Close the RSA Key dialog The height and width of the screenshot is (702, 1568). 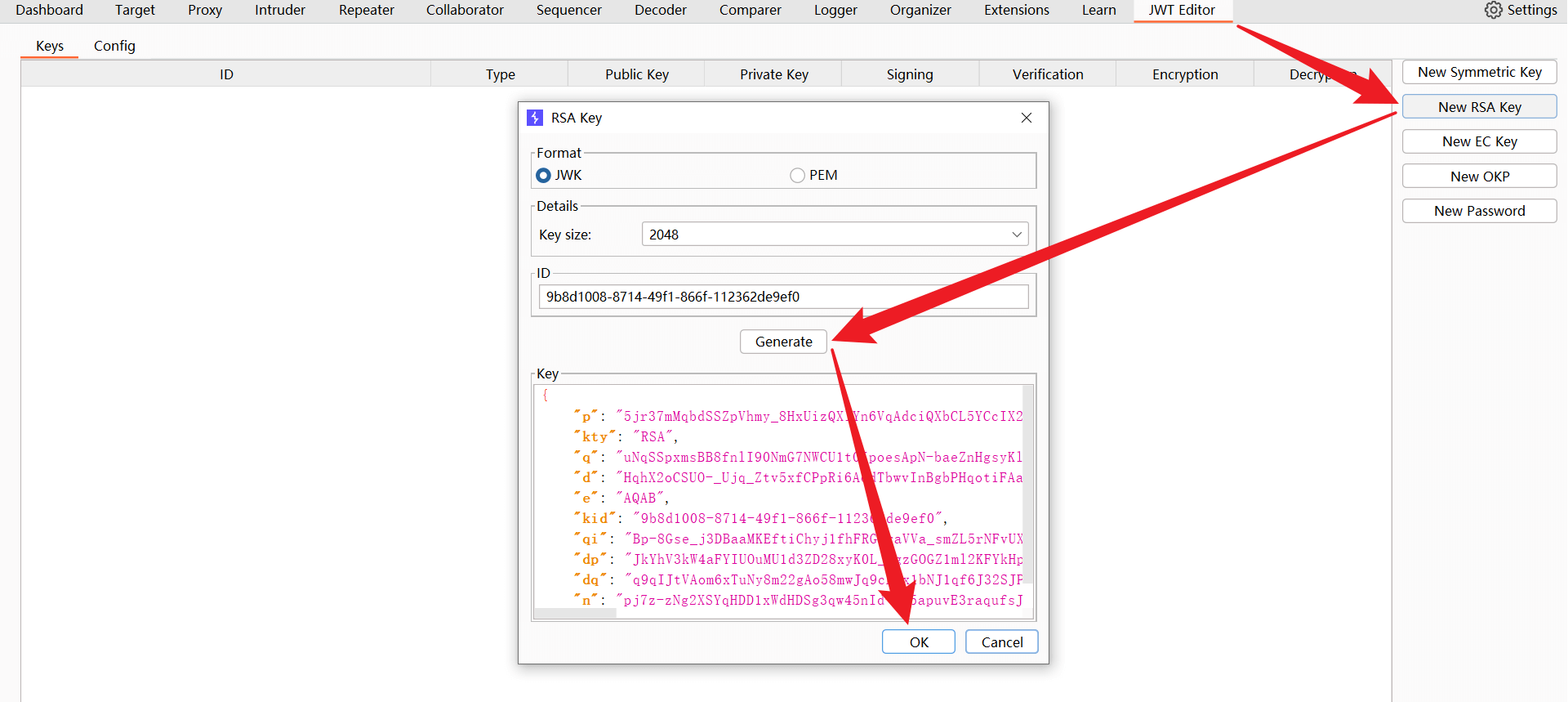click(1026, 118)
